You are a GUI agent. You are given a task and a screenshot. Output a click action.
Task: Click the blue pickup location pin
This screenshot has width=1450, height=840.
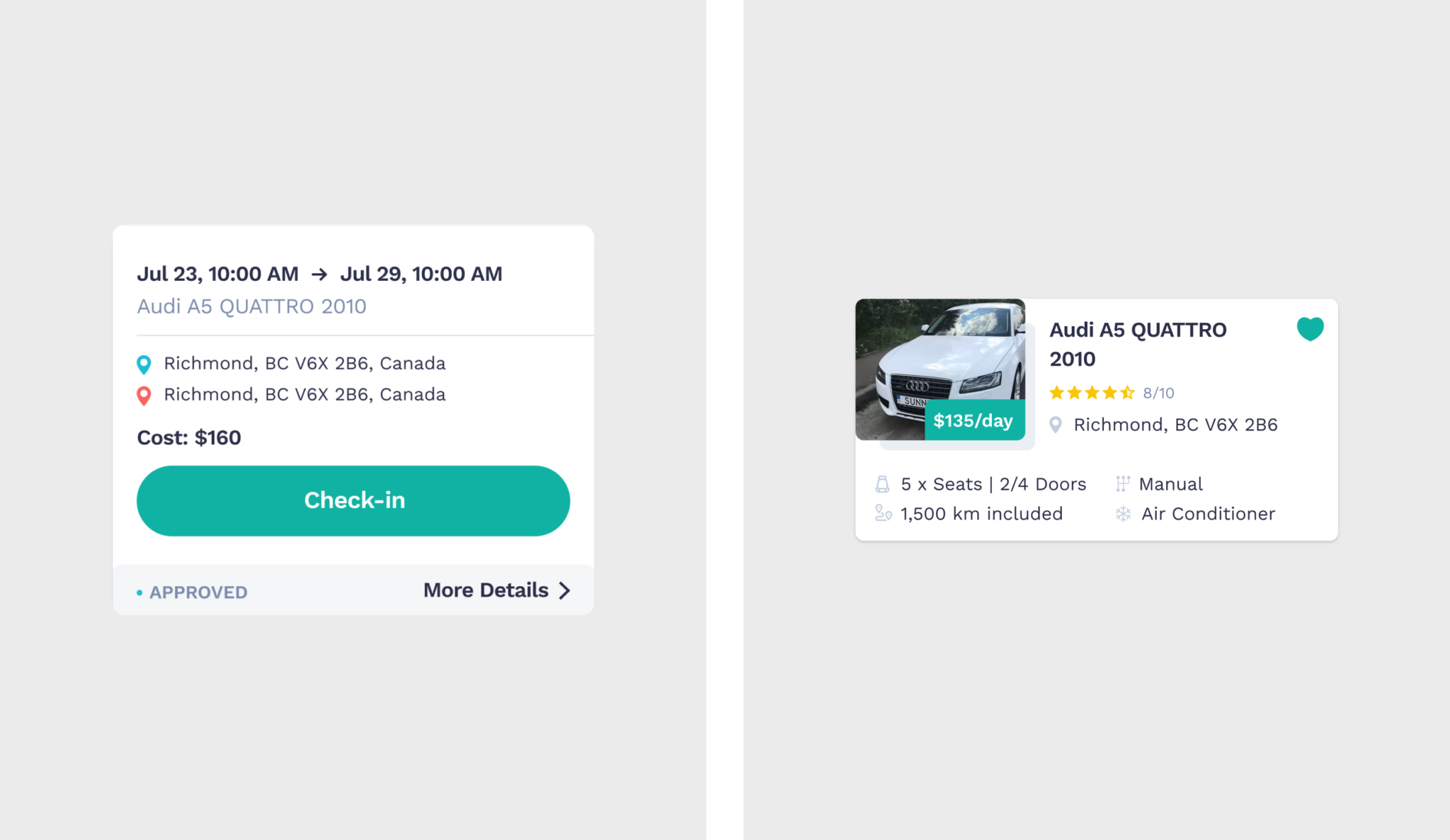pyautogui.click(x=144, y=364)
